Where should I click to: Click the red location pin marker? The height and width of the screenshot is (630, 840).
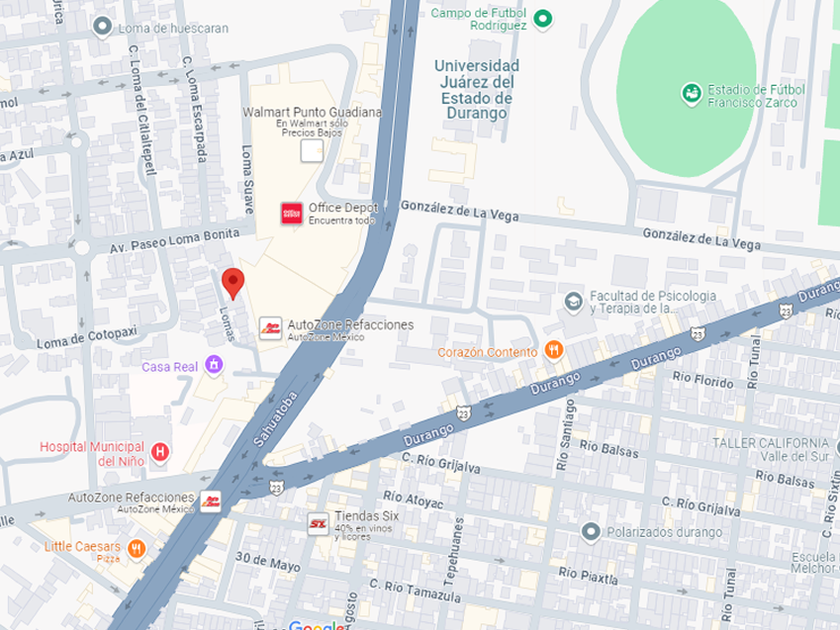(x=233, y=283)
